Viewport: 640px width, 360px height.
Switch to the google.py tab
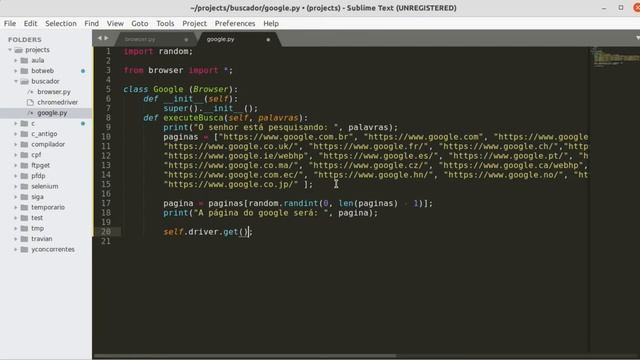point(220,39)
